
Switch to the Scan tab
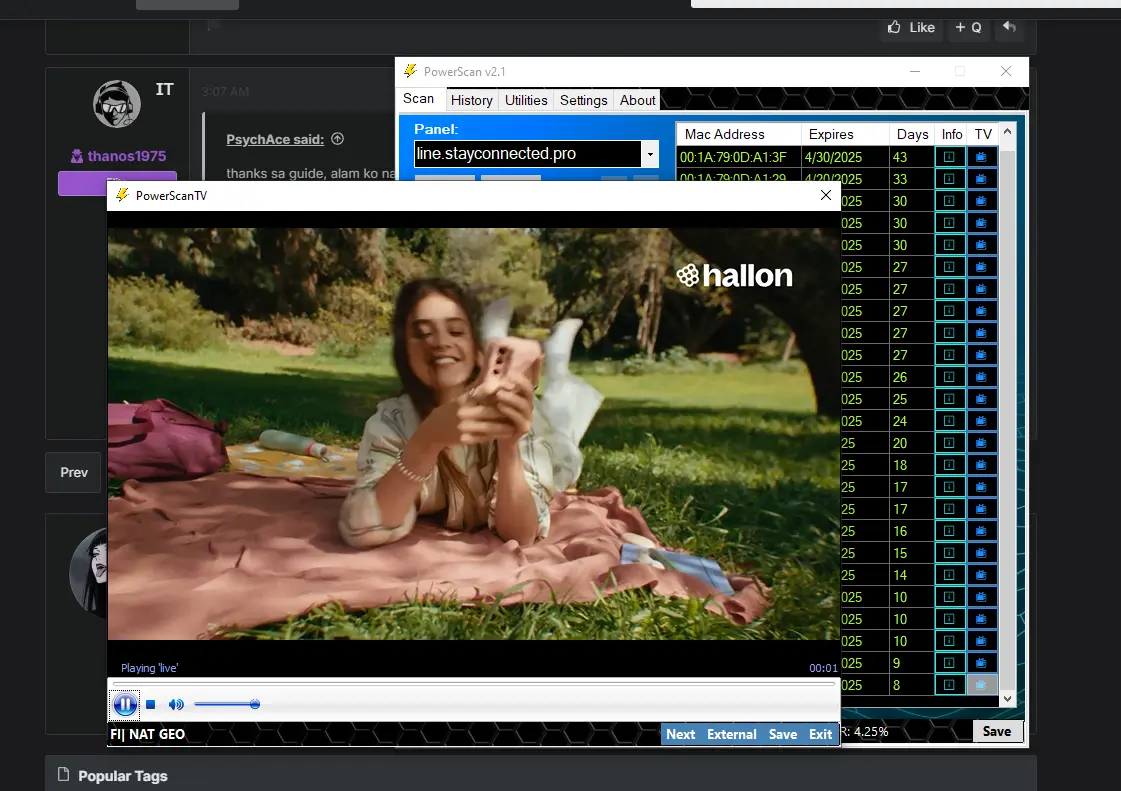[x=419, y=99]
